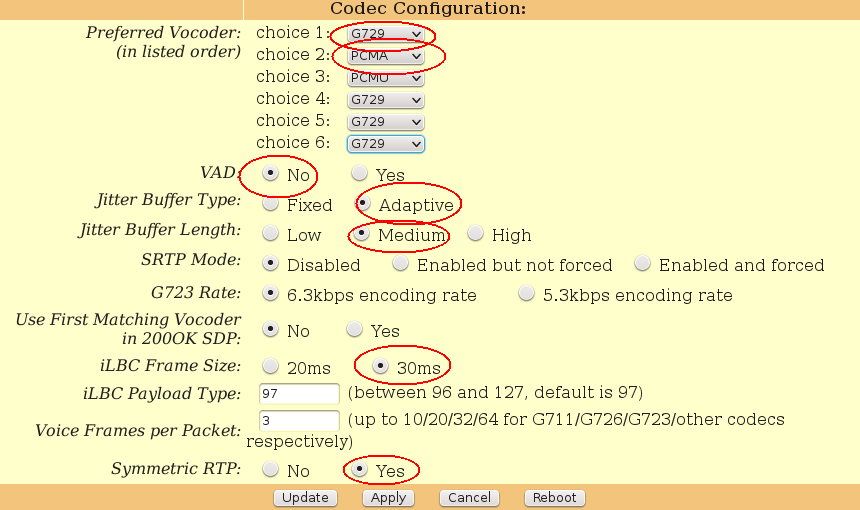Open the choice 1 vocoder dropdown
The image size is (860, 510).
click(x=386, y=35)
